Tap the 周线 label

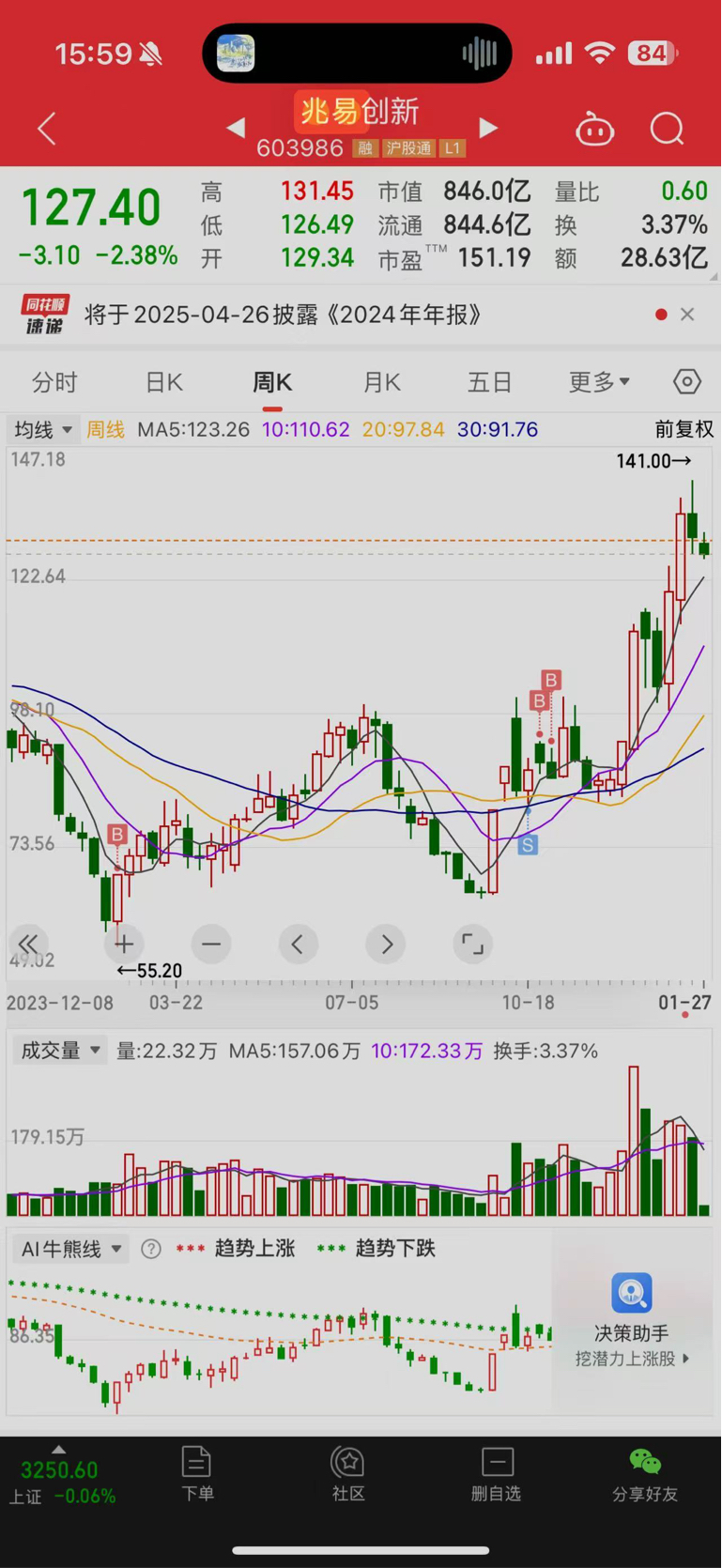(105, 429)
